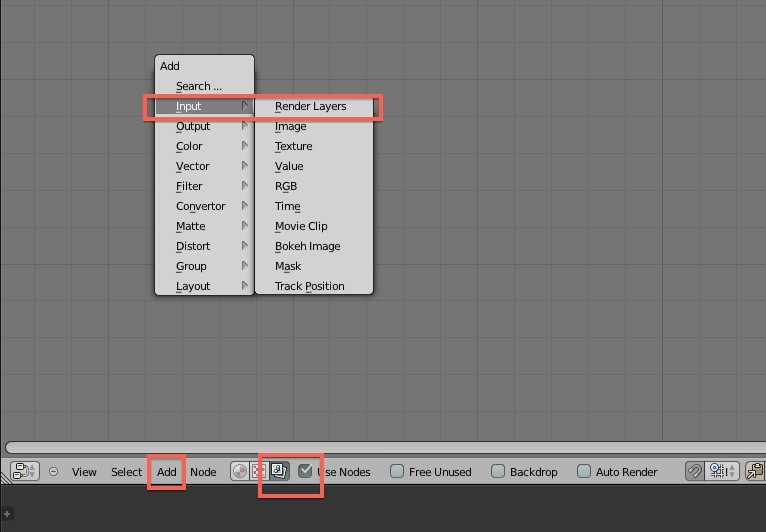Open the editor type selector icon
Screen dimensions: 766x532
click(24, 471)
